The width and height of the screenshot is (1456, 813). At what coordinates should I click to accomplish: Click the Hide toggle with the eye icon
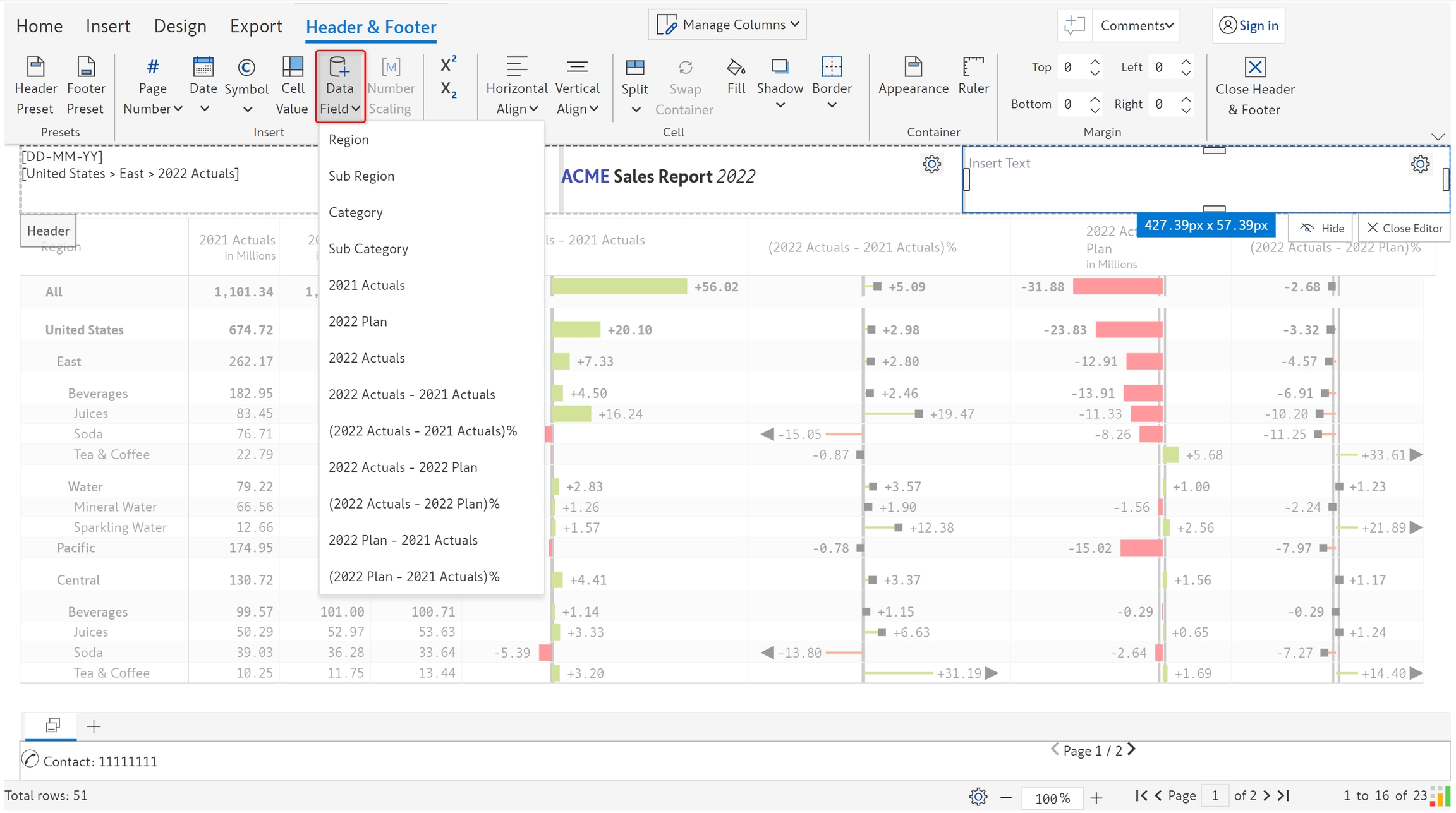click(1322, 228)
